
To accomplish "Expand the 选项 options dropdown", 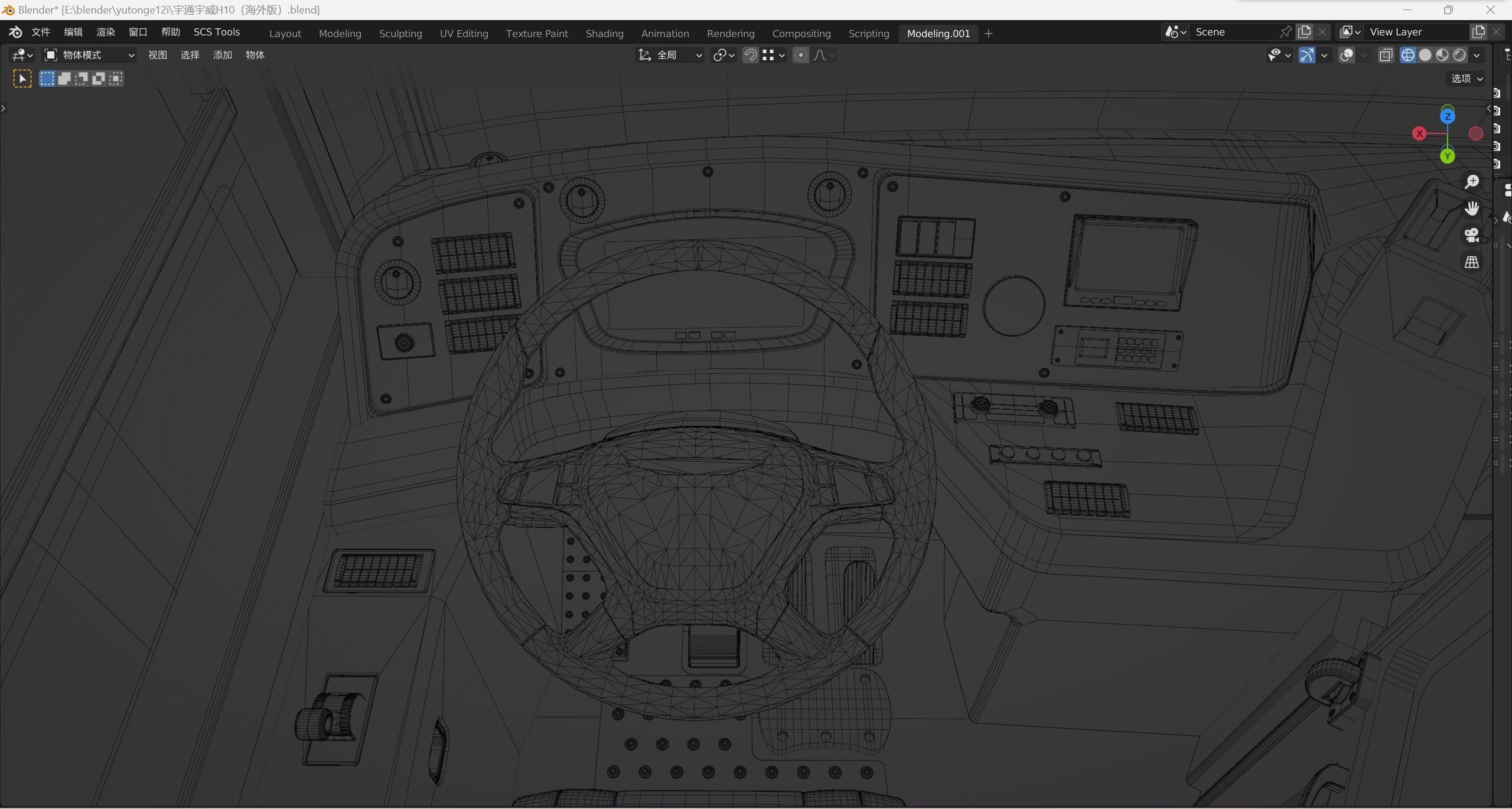I will (1467, 79).
